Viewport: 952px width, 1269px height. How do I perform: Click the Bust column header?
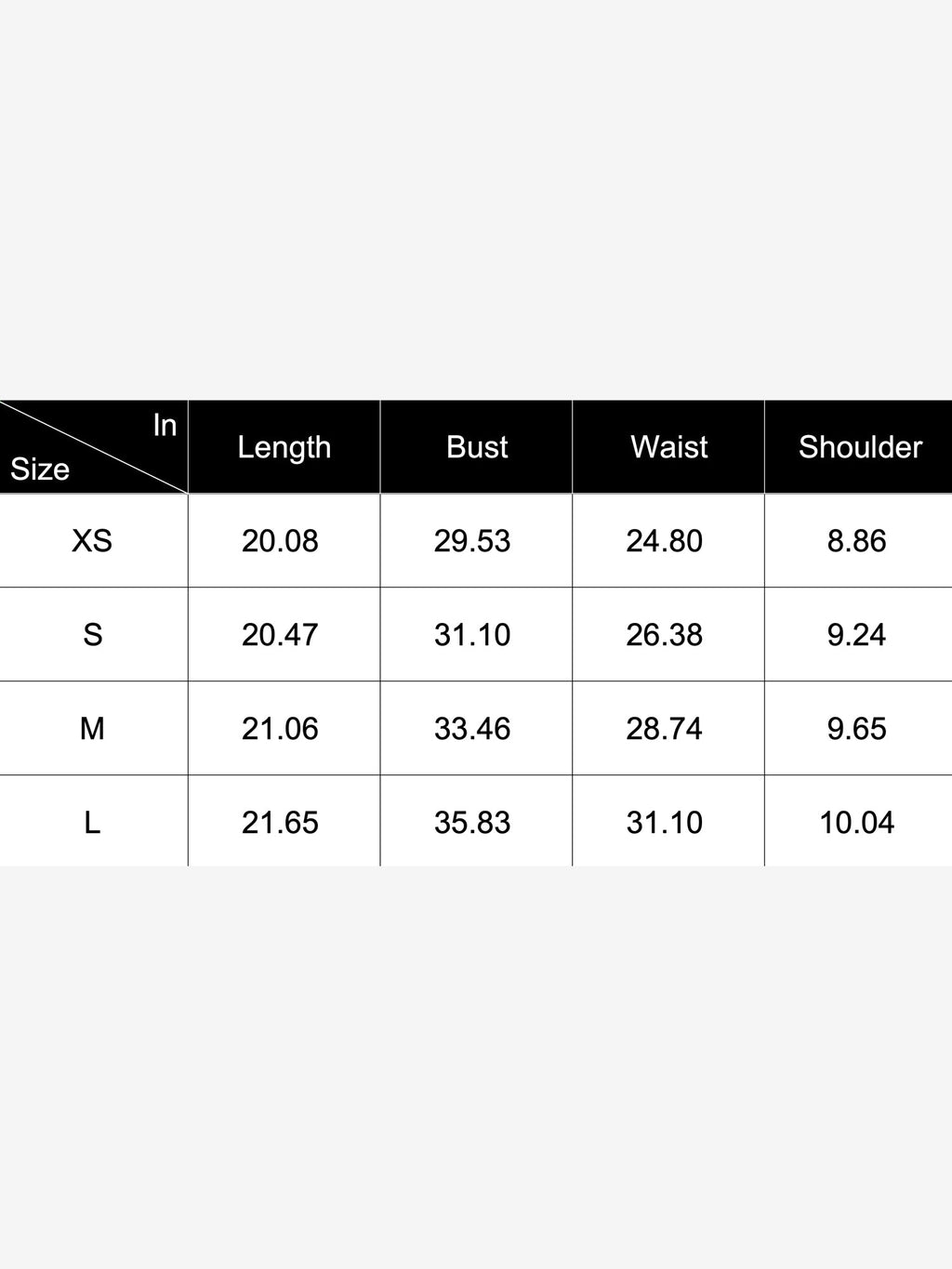477,447
